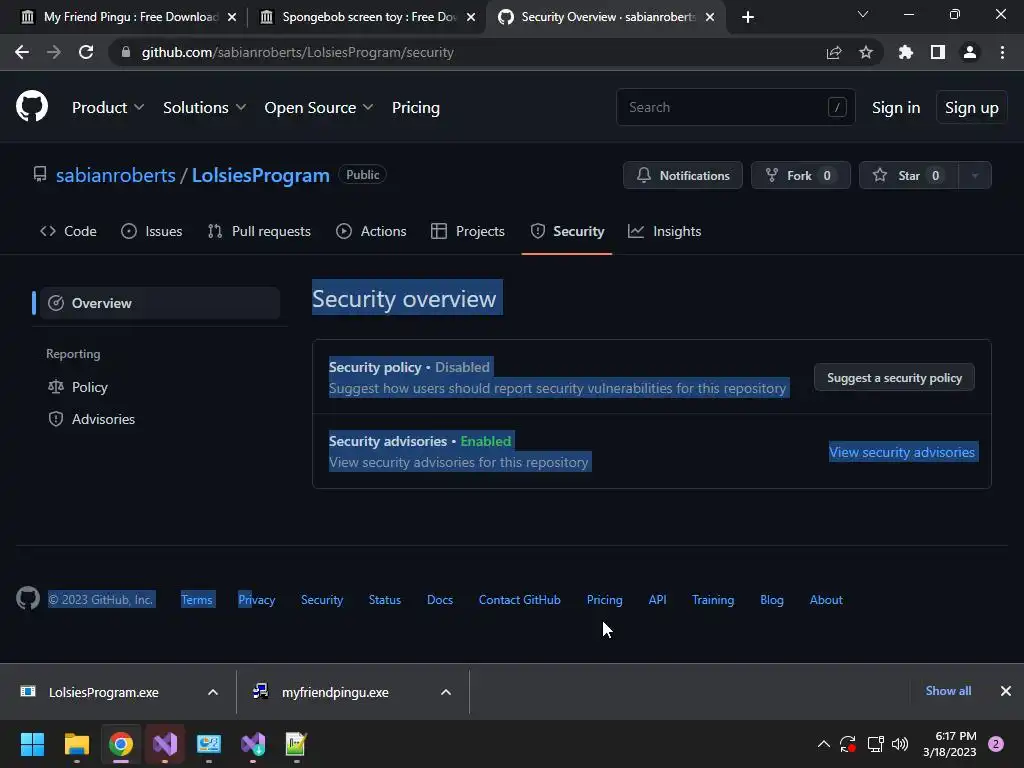Image resolution: width=1024 pixels, height=768 pixels.
Task: Click View security advisories link
Action: point(902,452)
